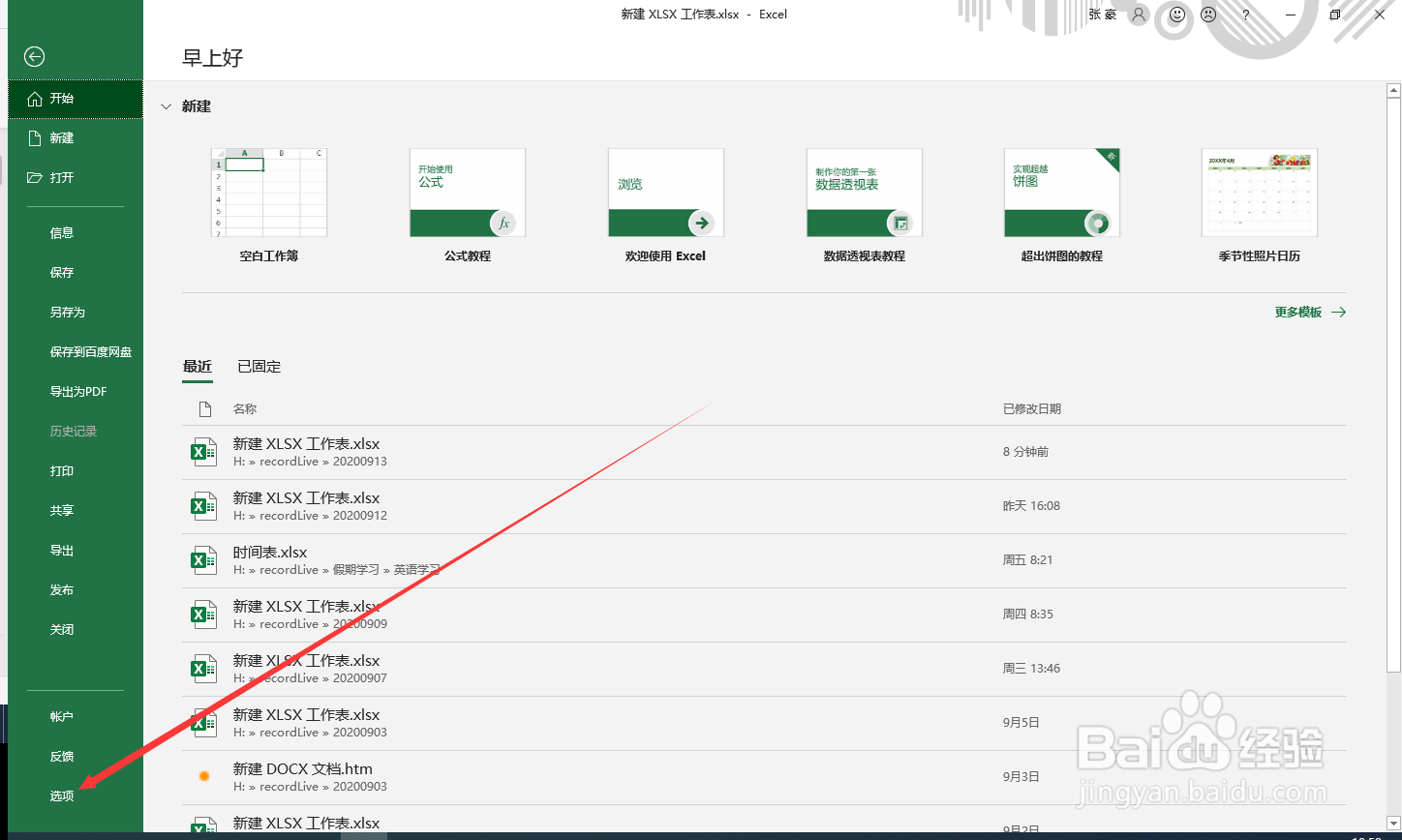Send a smile feedback face icon

1177,15
